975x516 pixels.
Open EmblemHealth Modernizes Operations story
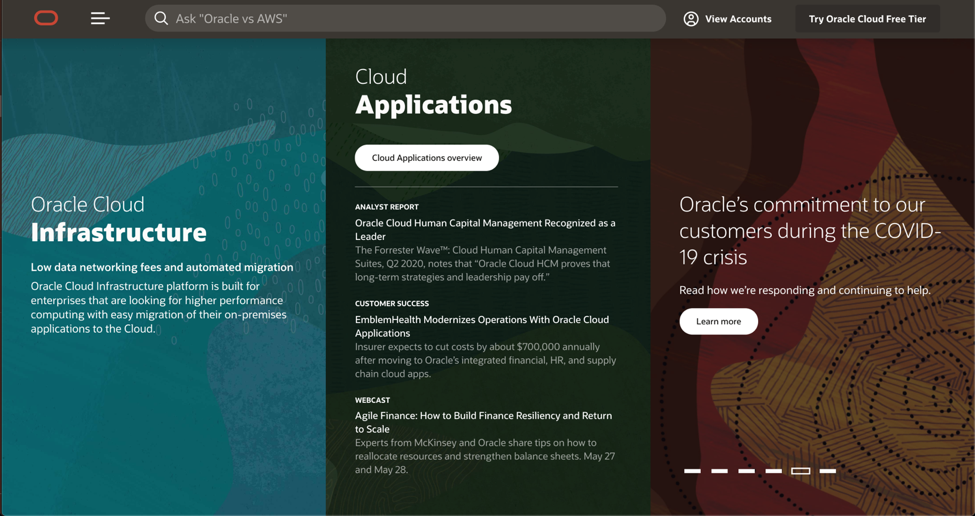[x=481, y=326]
